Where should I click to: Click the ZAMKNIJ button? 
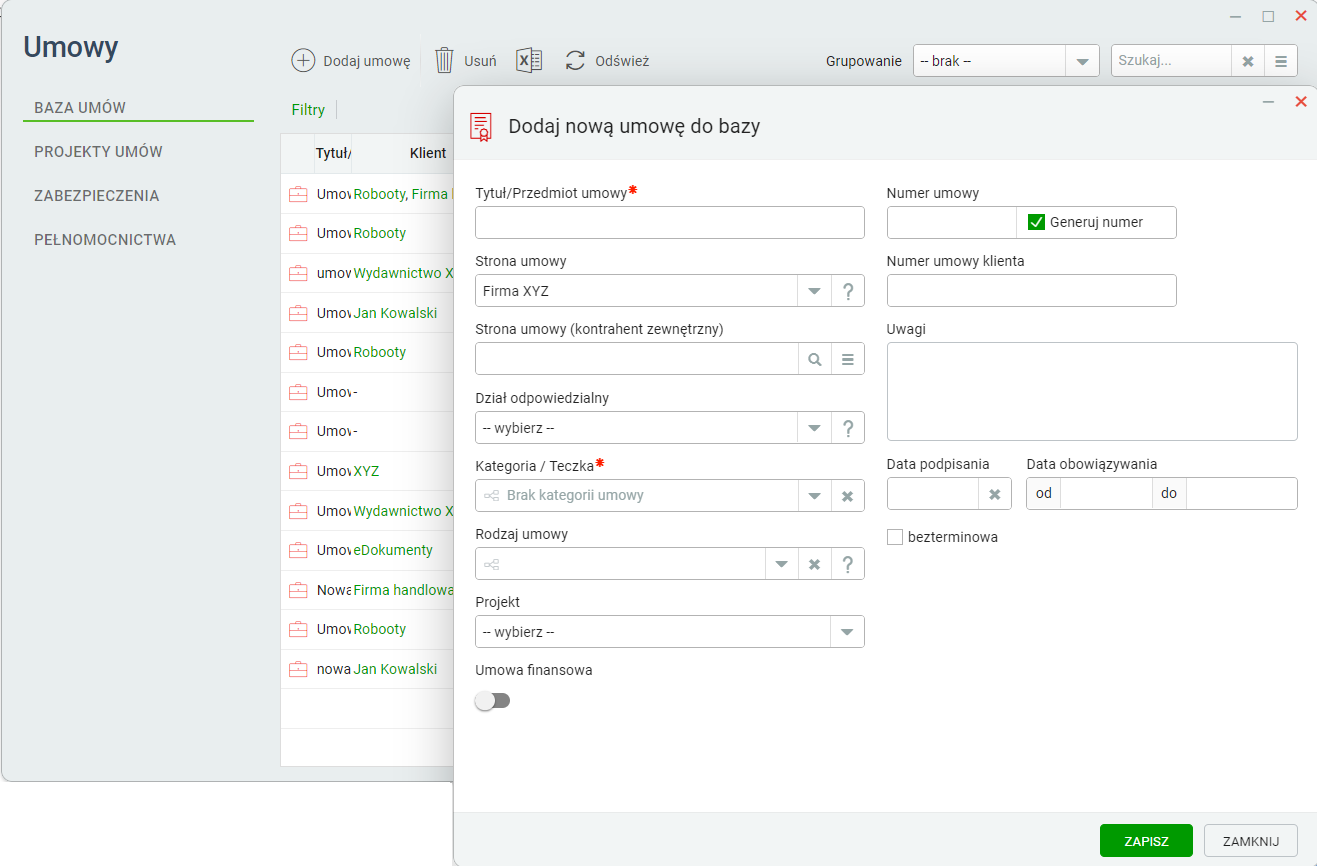tap(1250, 841)
